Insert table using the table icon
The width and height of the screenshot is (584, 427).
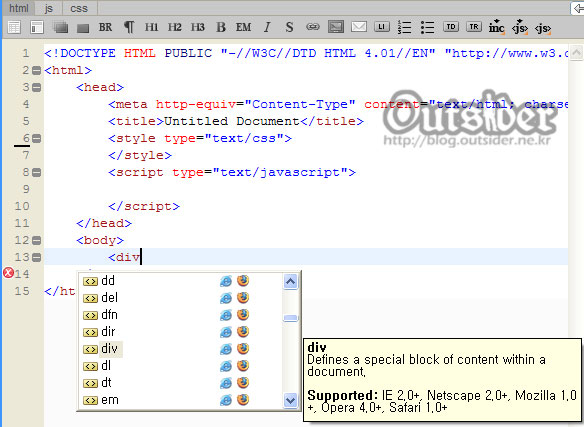tap(14, 27)
